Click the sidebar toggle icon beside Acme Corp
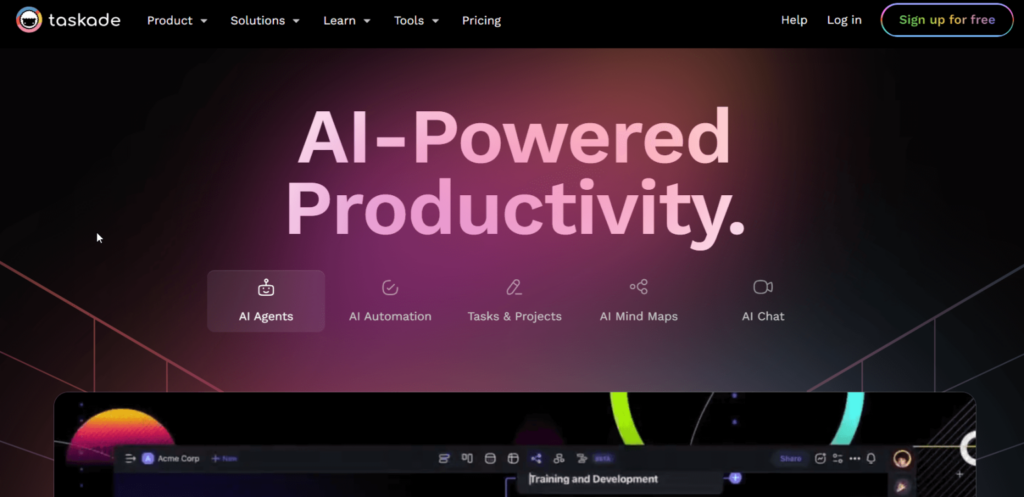This screenshot has height=497, width=1024. coord(130,459)
